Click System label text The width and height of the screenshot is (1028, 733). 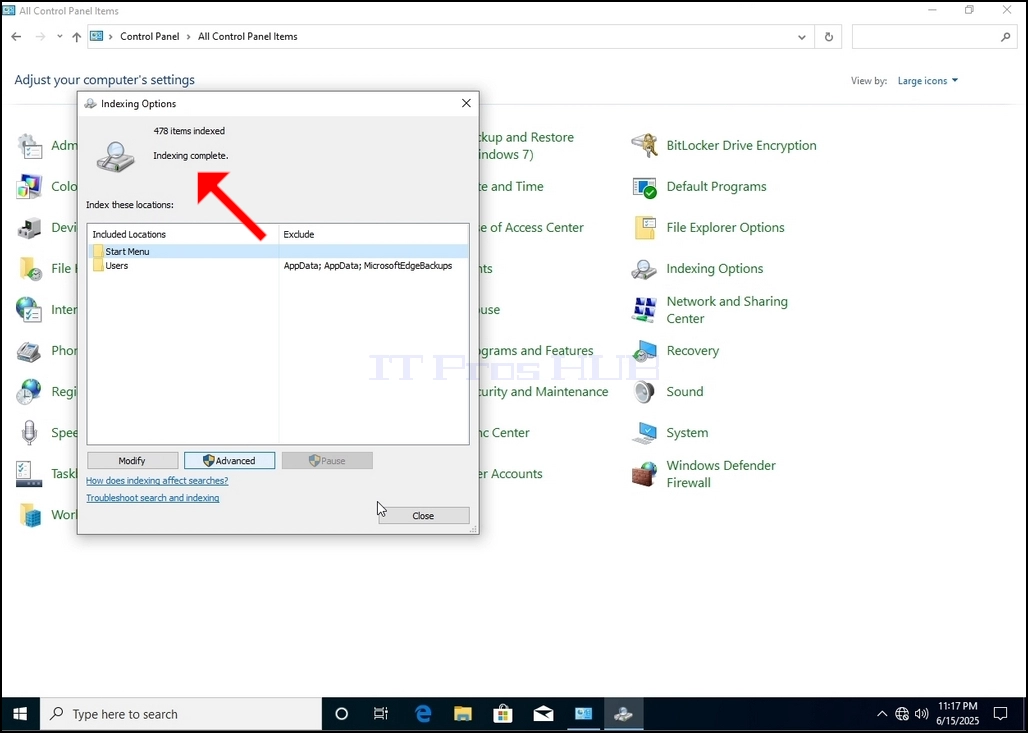[687, 433]
